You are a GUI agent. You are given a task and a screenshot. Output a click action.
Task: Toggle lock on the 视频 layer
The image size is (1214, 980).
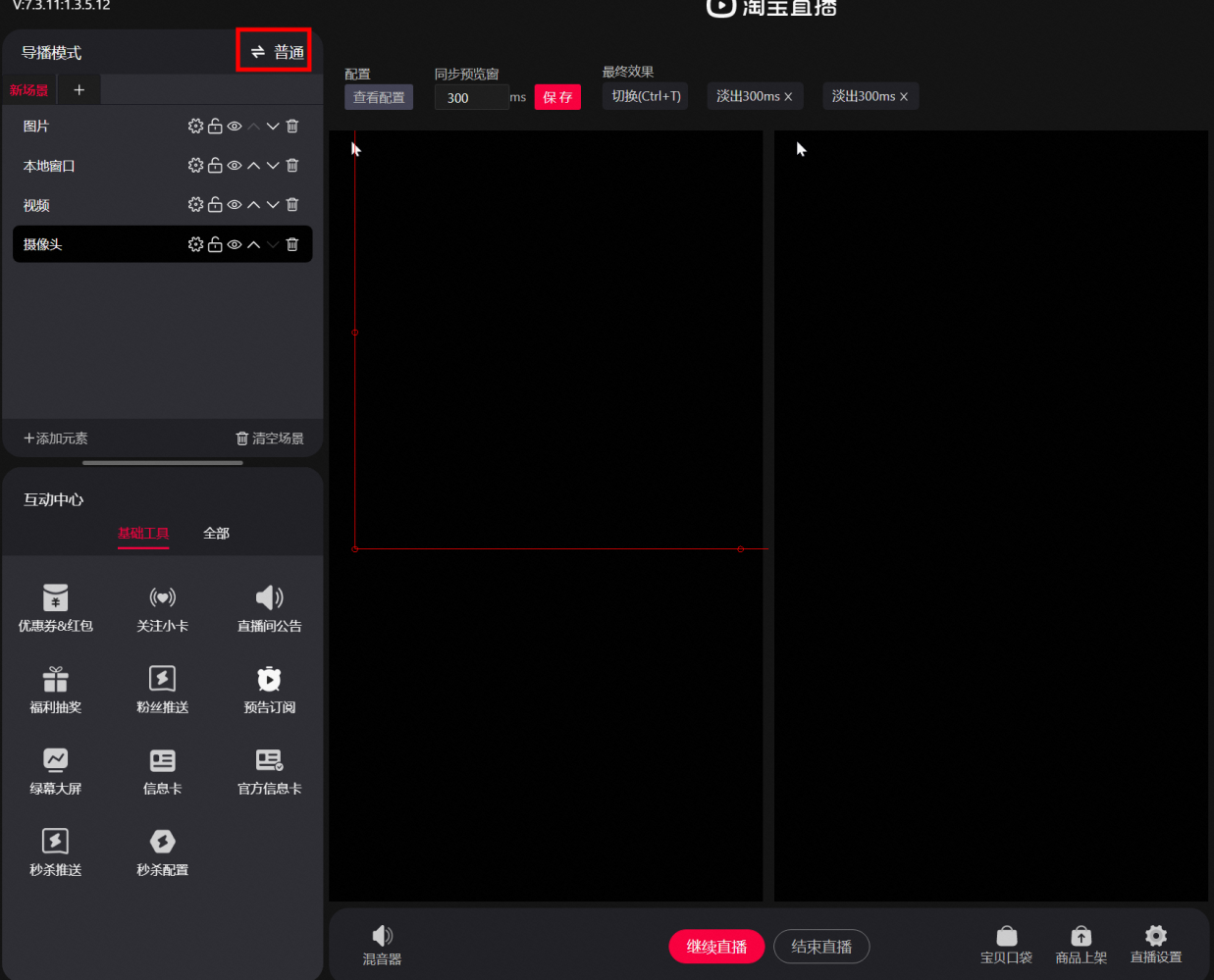(x=215, y=205)
